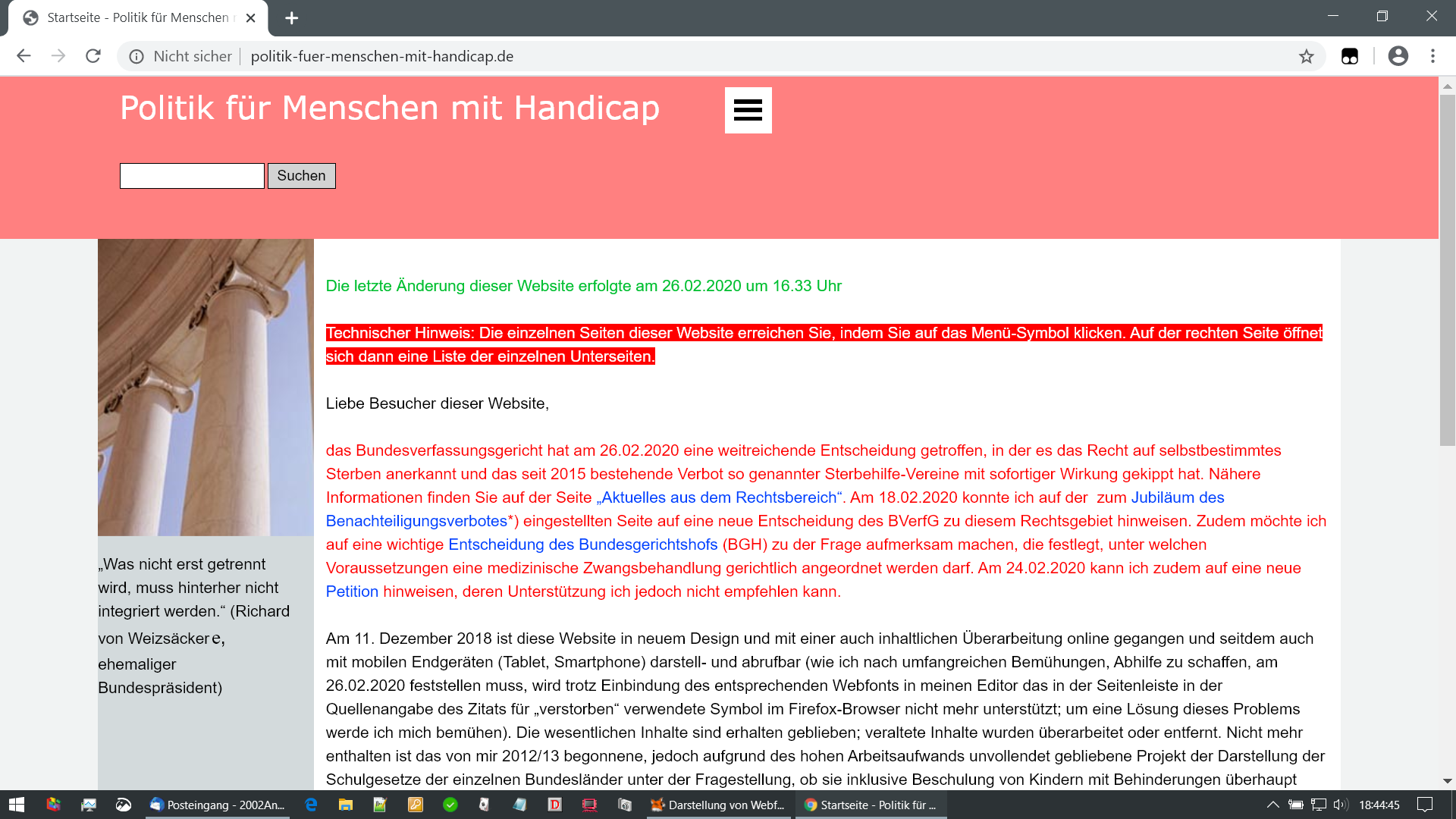Follow the Petition link

pyautogui.click(x=351, y=591)
